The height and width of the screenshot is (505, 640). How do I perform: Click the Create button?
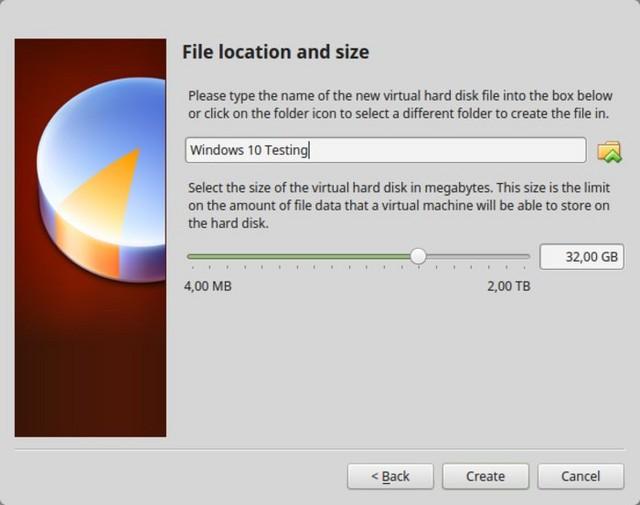coord(485,476)
